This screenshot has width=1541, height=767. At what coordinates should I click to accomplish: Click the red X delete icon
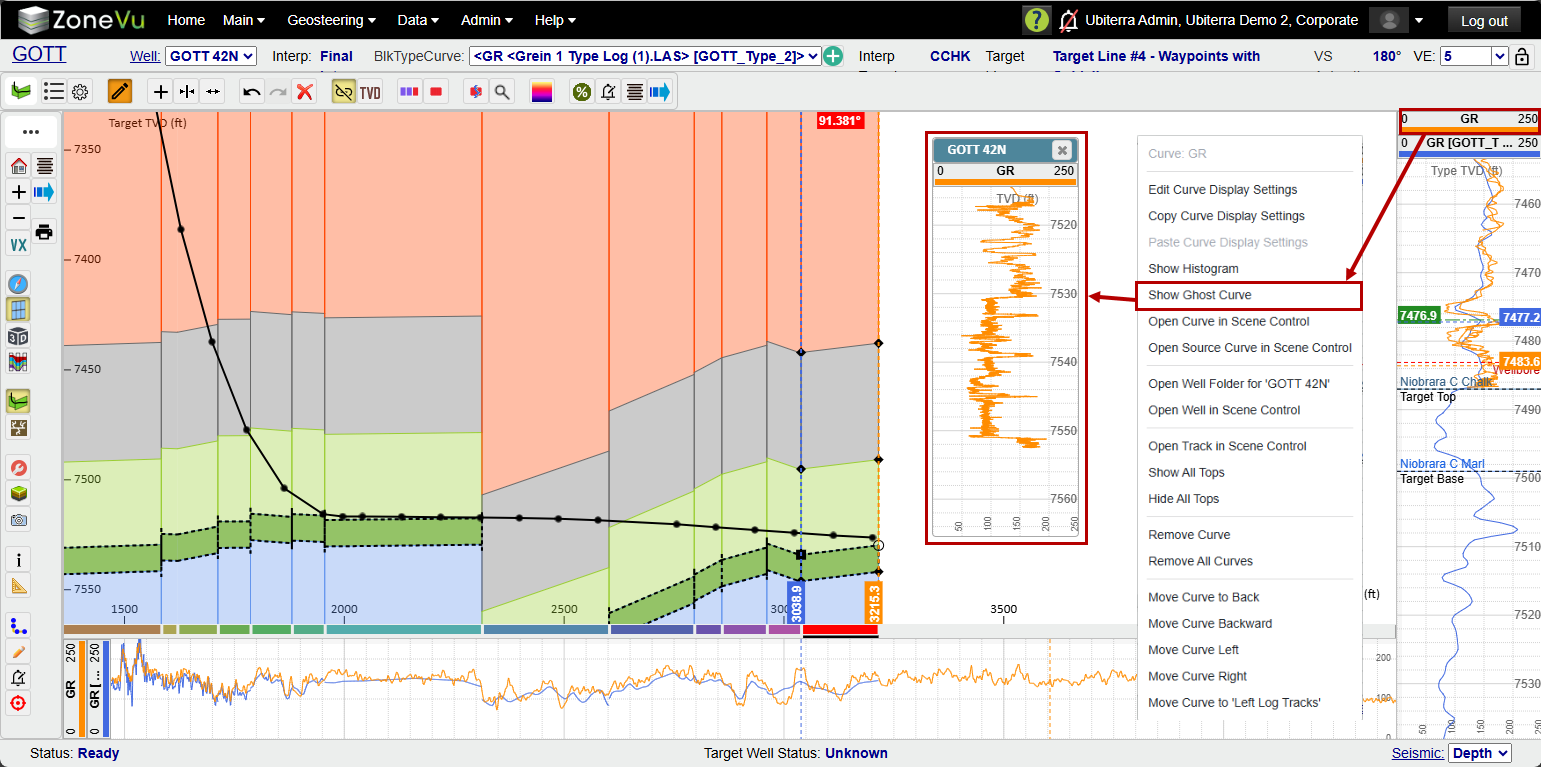coord(305,92)
